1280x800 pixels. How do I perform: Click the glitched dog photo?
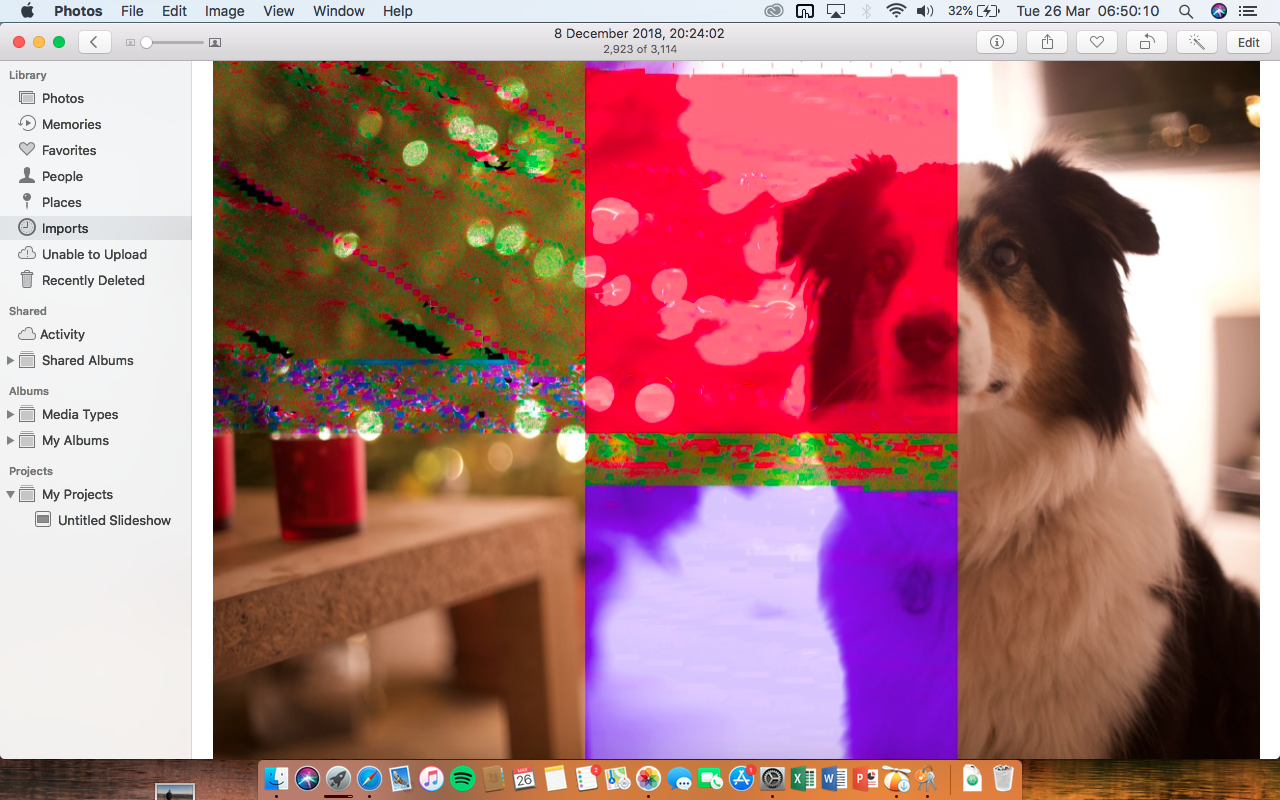point(736,410)
